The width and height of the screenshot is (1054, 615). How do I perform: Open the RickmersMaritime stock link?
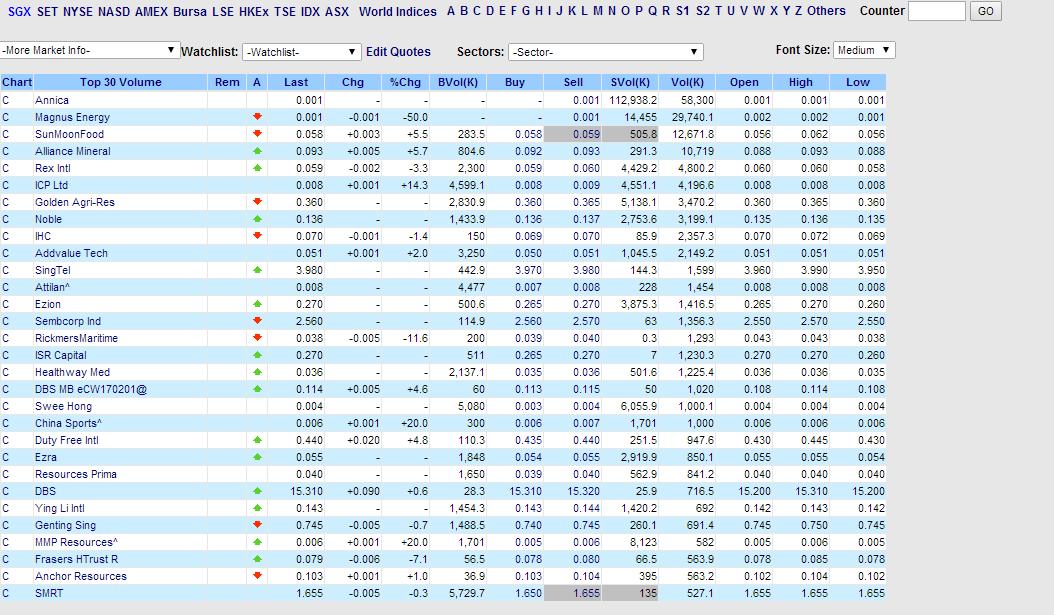pyautogui.click(x=76, y=338)
